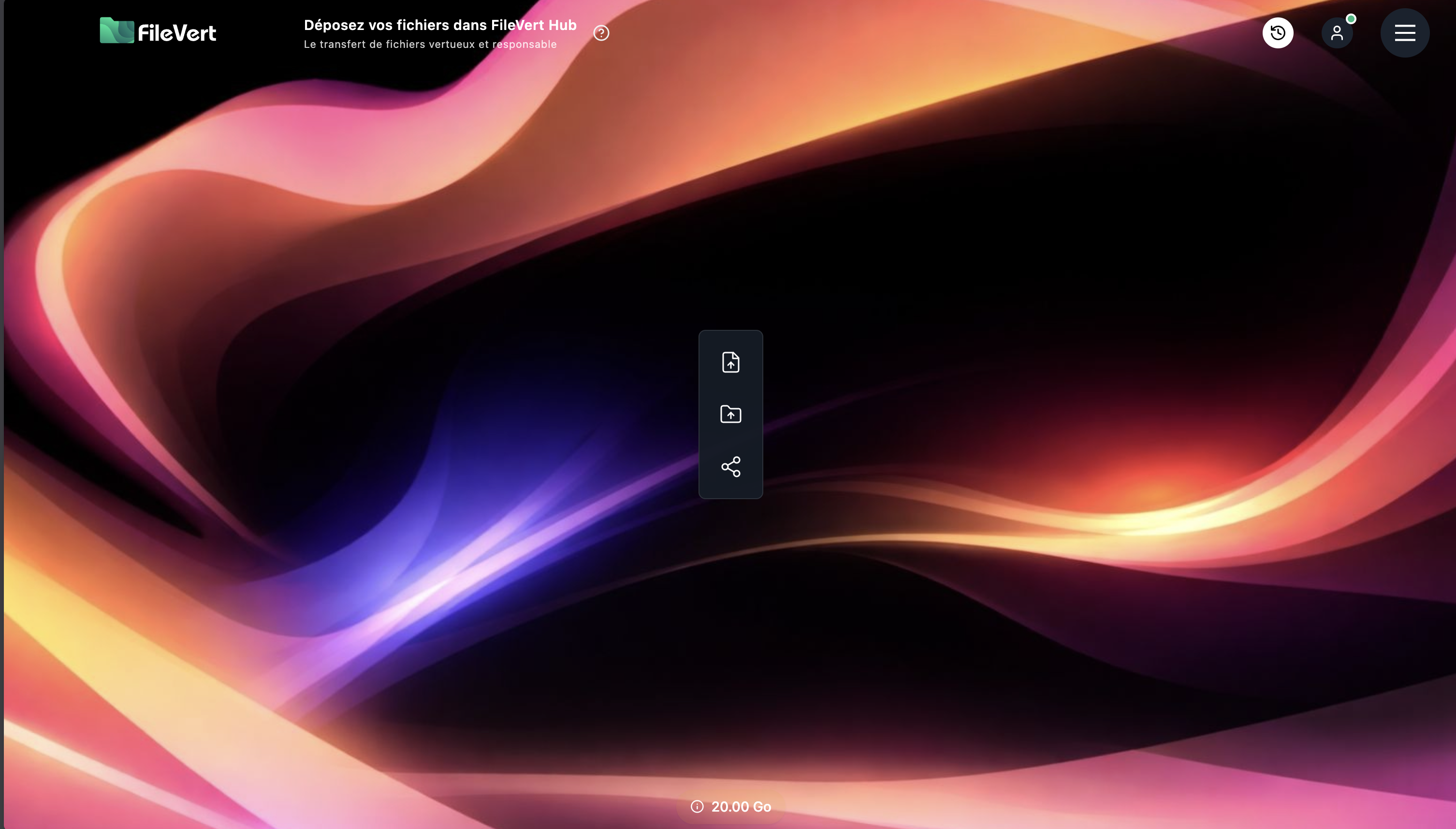Screen dimensions: 1456x829
Task: Open the hamburger menu
Action: [x=1404, y=32]
